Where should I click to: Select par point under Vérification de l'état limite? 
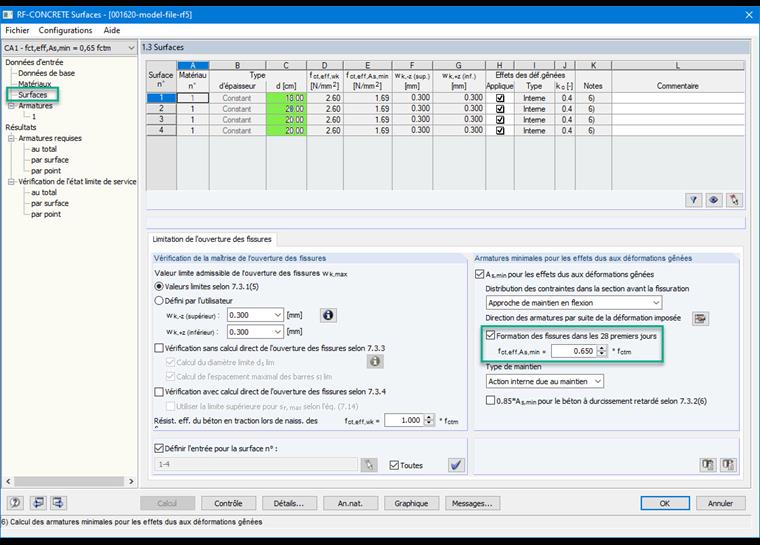[x=46, y=214]
